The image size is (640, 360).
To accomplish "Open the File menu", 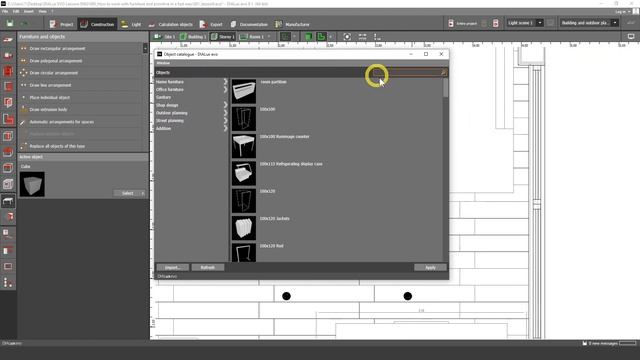I will tap(5, 11).
